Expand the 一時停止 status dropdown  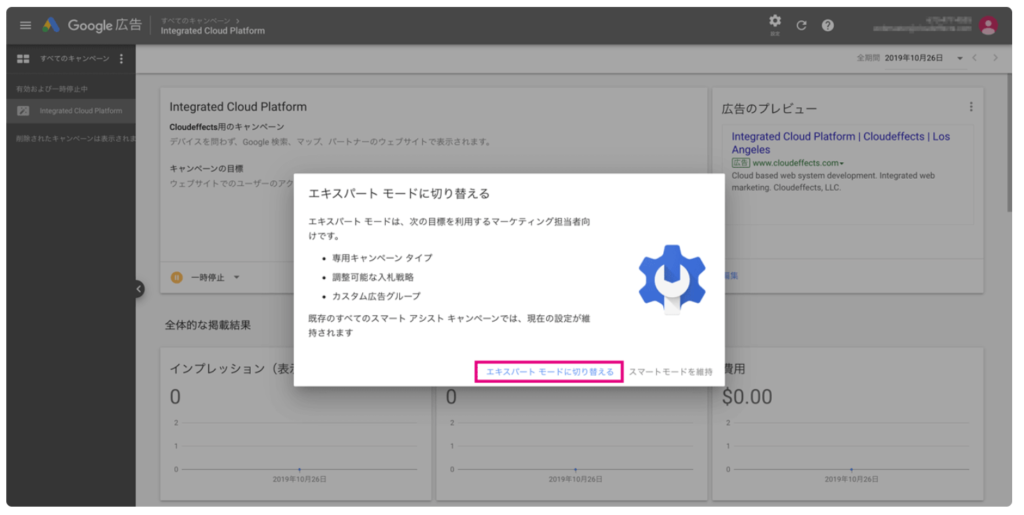coord(236,277)
